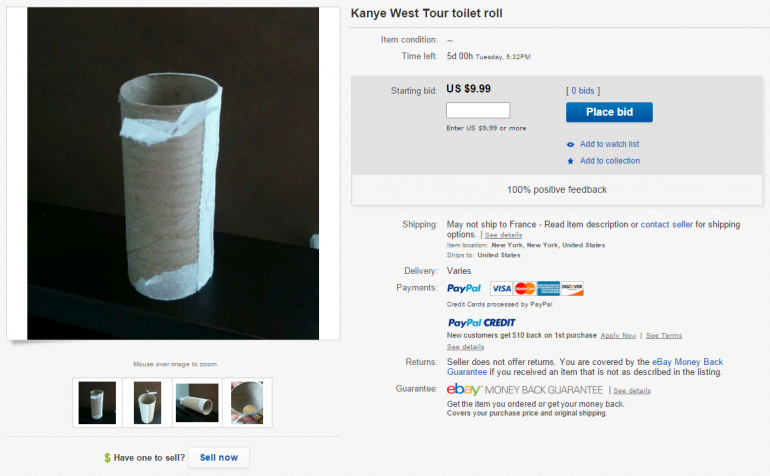Select the third sideways roll thumbnail
The height and width of the screenshot is (476, 770).
tap(196, 403)
